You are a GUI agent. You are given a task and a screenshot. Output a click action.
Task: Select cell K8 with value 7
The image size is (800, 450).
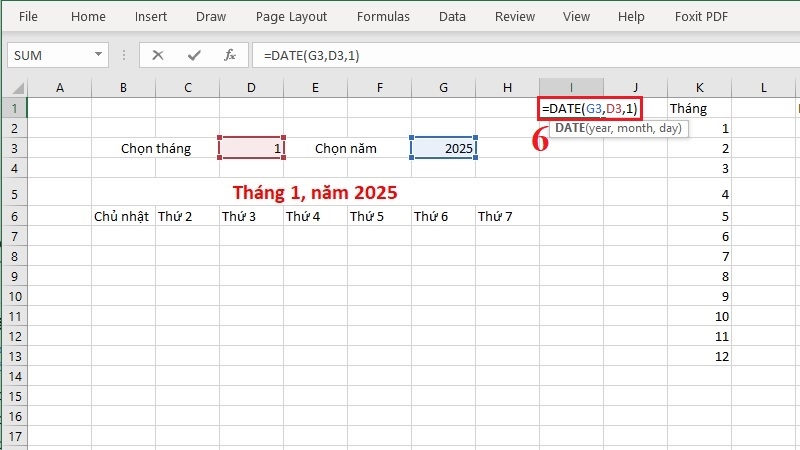tap(699, 256)
